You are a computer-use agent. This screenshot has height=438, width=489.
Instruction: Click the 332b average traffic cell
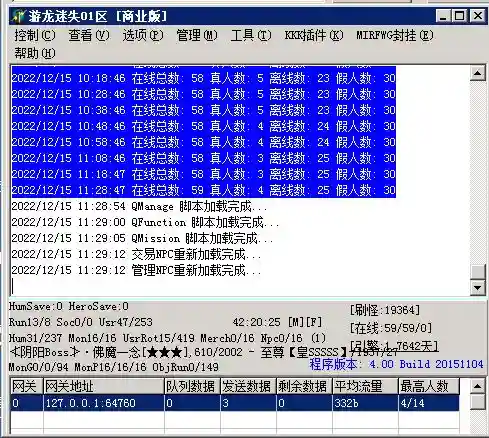365,403
